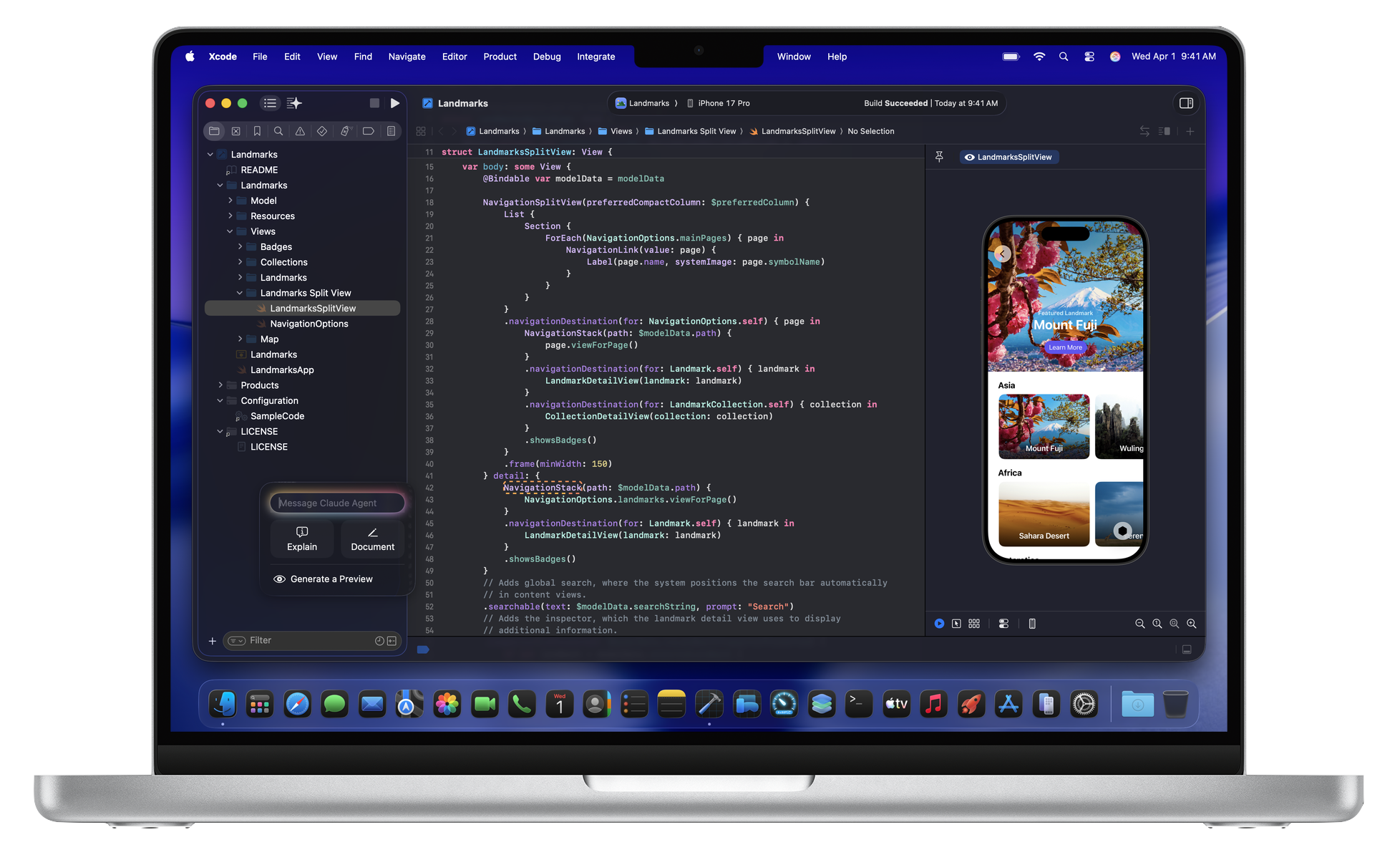Open the coding assistant sparkle icon

(293, 103)
